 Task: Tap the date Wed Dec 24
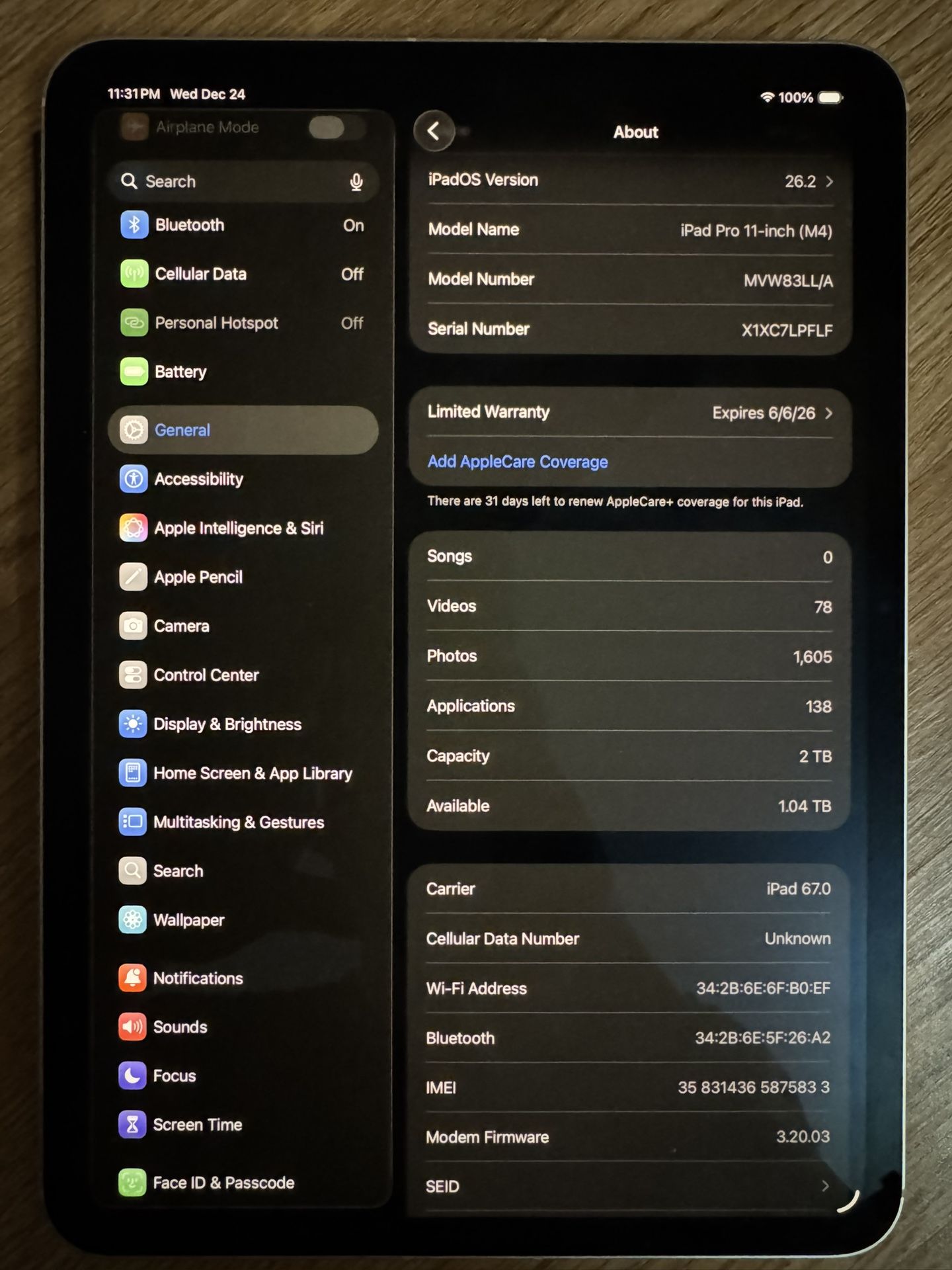(x=208, y=94)
